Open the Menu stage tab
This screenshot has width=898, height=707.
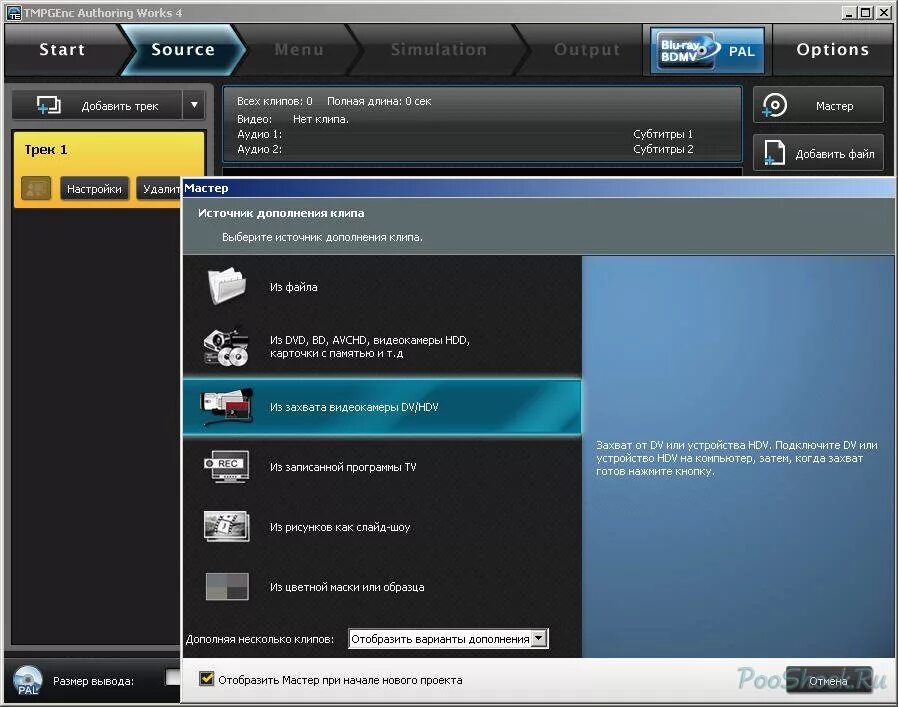point(299,50)
